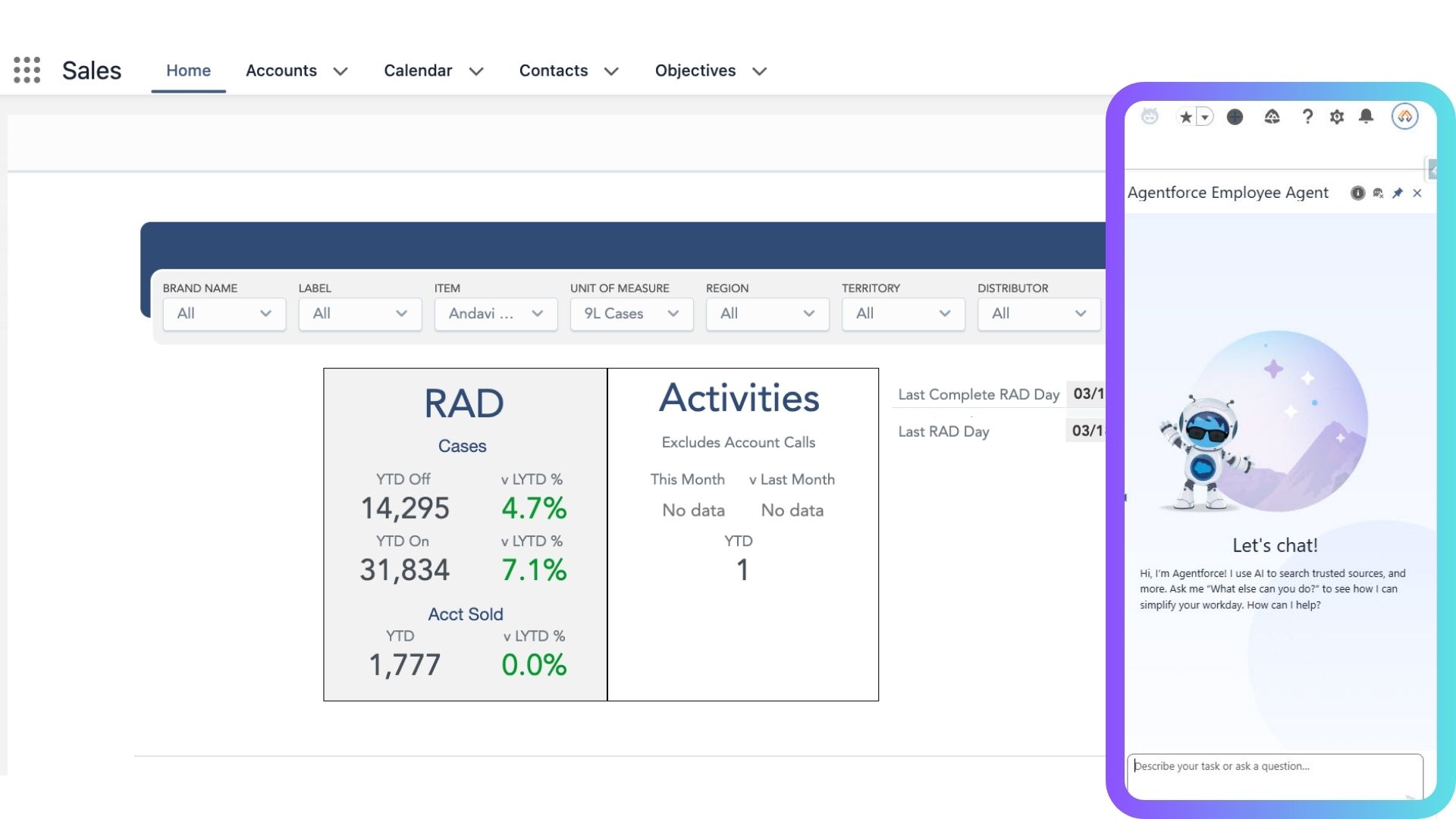The height and width of the screenshot is (819, 1456).
Task: Open the Brand Name filter dropdown
Action: click(x=224, y=314)
